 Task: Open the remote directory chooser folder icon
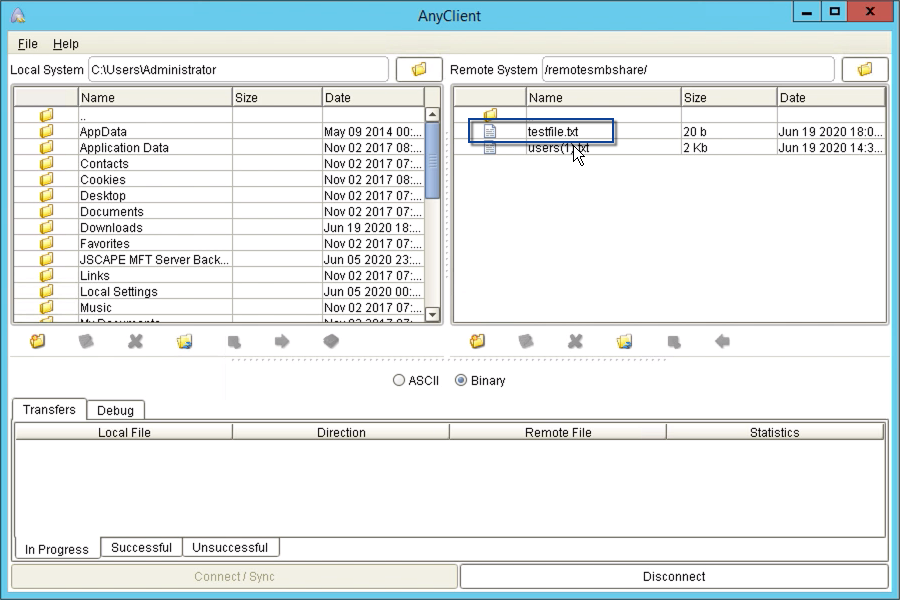click(x=864, y=69)
